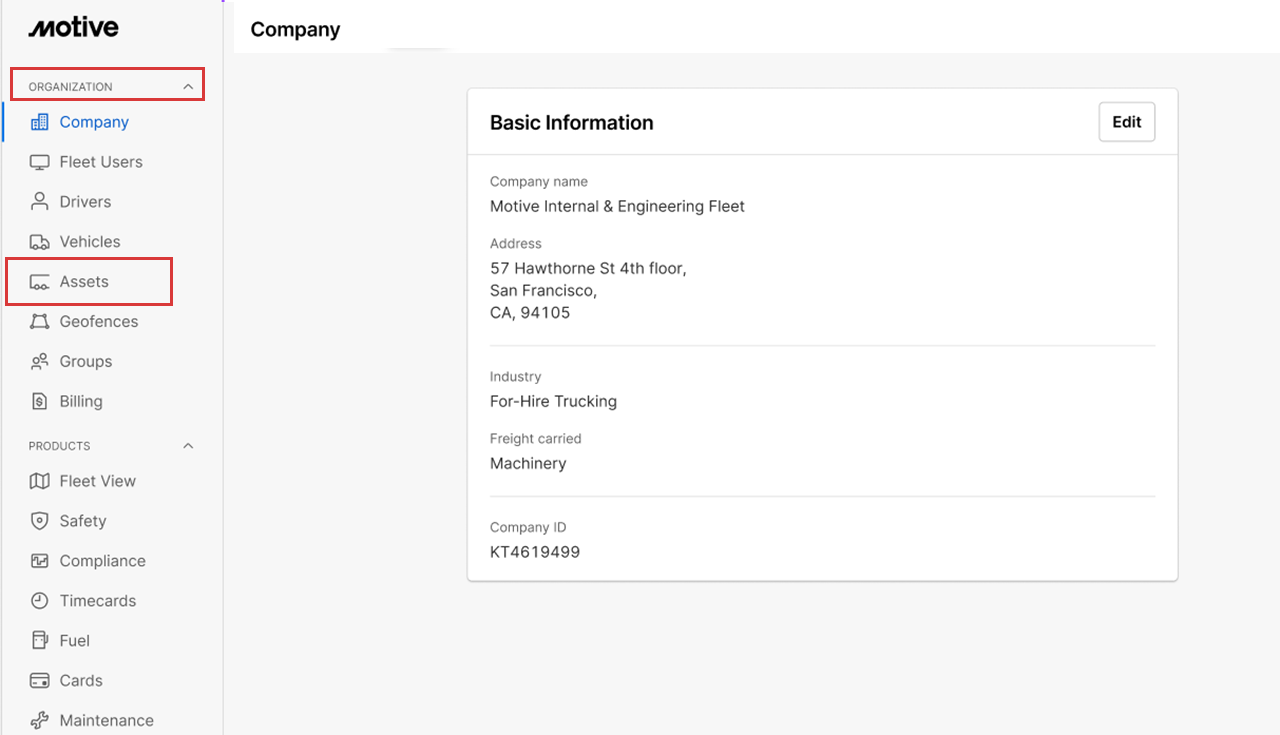Edit the Basic Information card

point(1127,122)
